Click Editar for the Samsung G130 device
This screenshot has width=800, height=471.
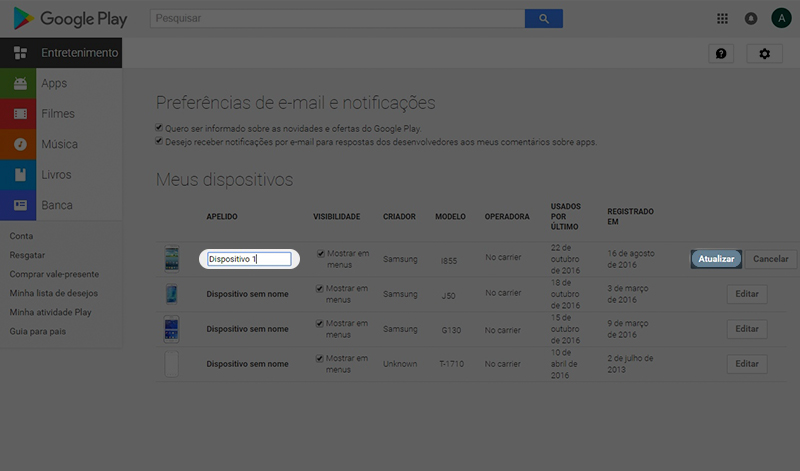747,329
